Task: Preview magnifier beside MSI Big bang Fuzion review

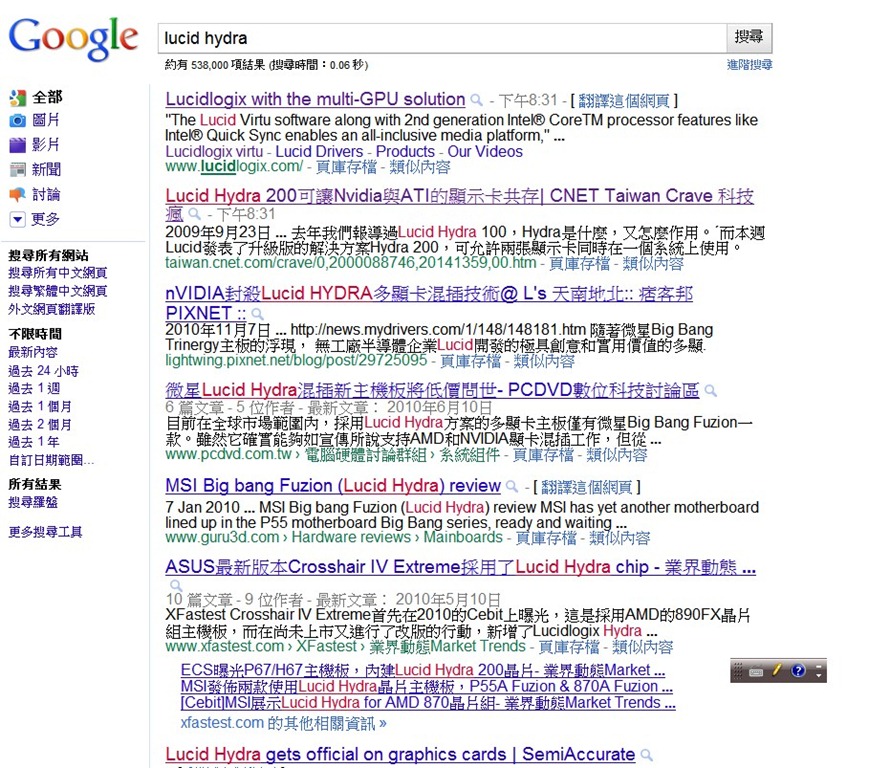Action: pyautogui.click(x=512, y=487)
